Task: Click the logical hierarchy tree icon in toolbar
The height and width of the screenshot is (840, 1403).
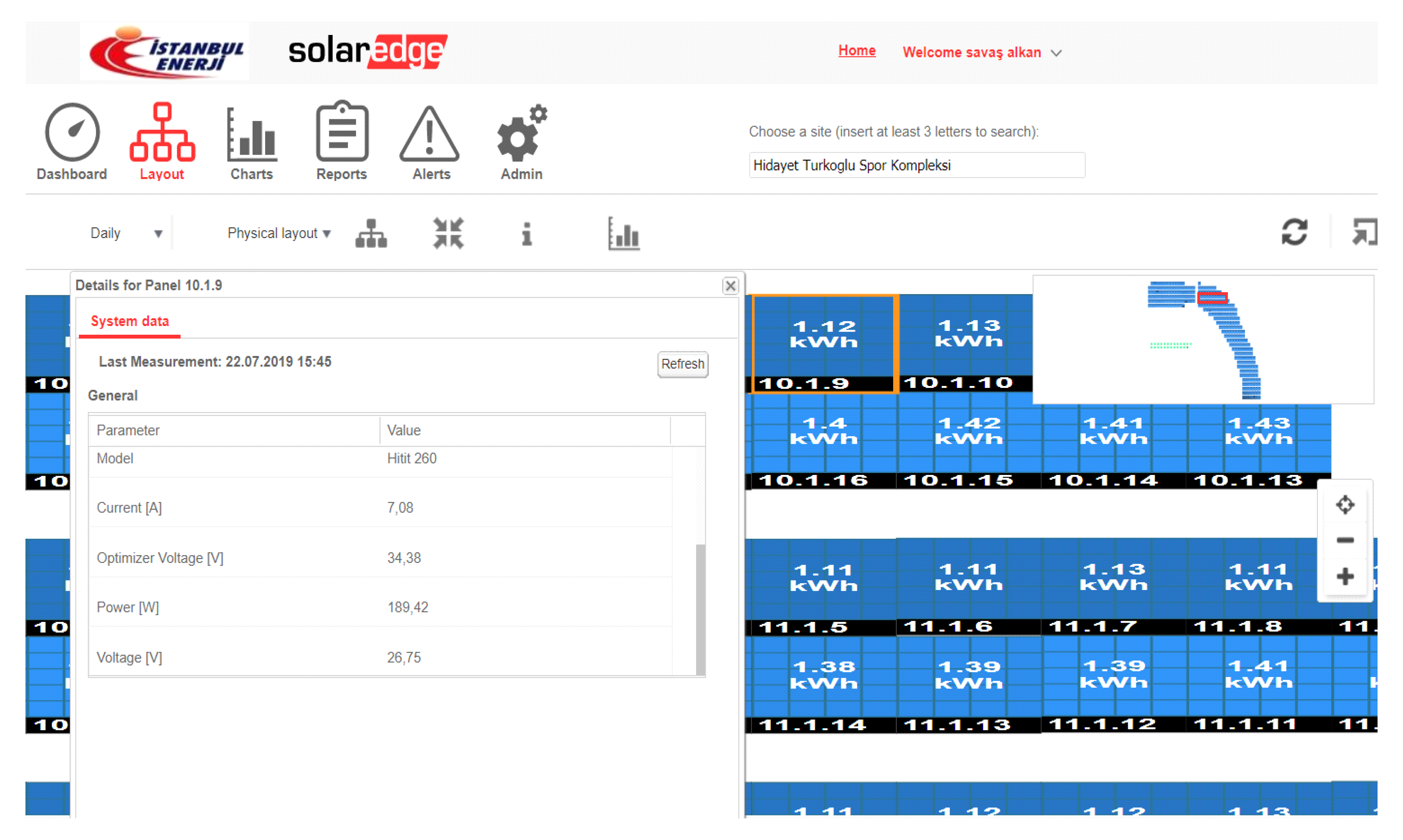Action: (371, 234)
